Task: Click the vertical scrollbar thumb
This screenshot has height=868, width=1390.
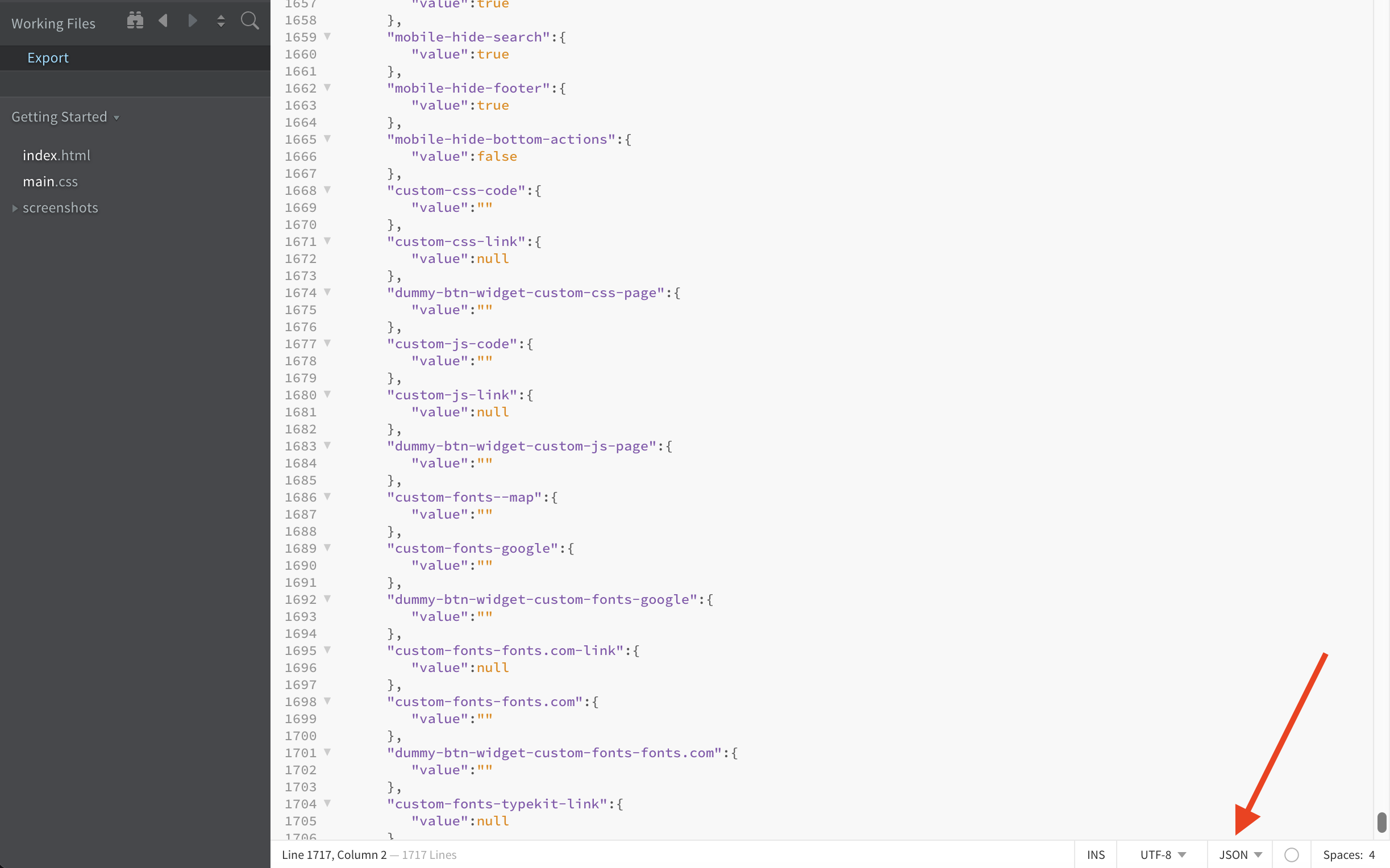Action: tap(1381, 822)
